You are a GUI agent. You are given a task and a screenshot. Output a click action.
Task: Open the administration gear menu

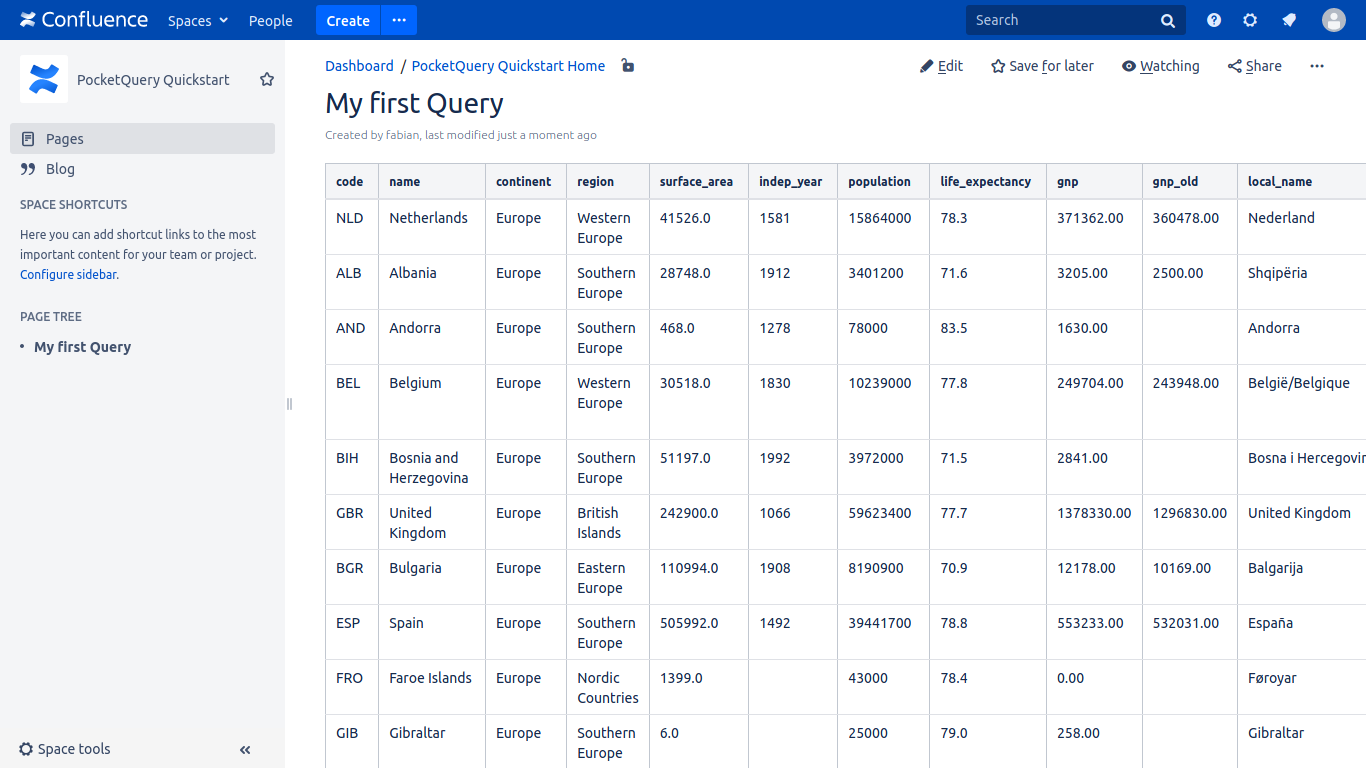(1250, 20)
